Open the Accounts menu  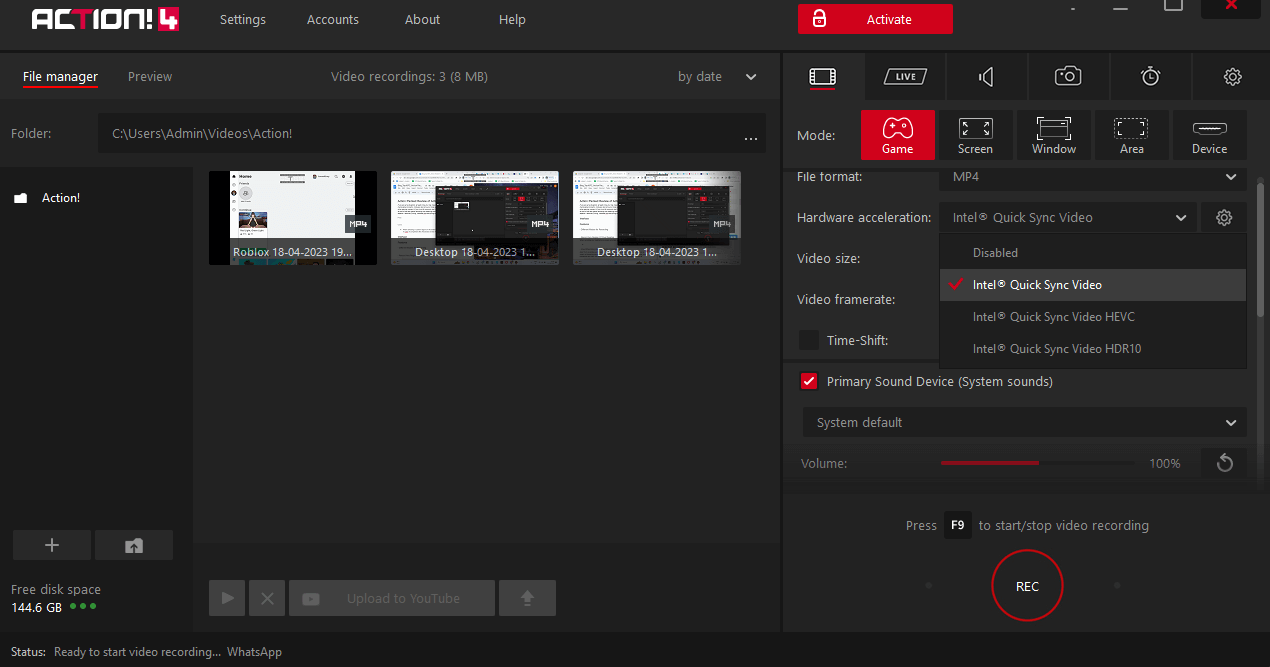(x=333, y=20)
